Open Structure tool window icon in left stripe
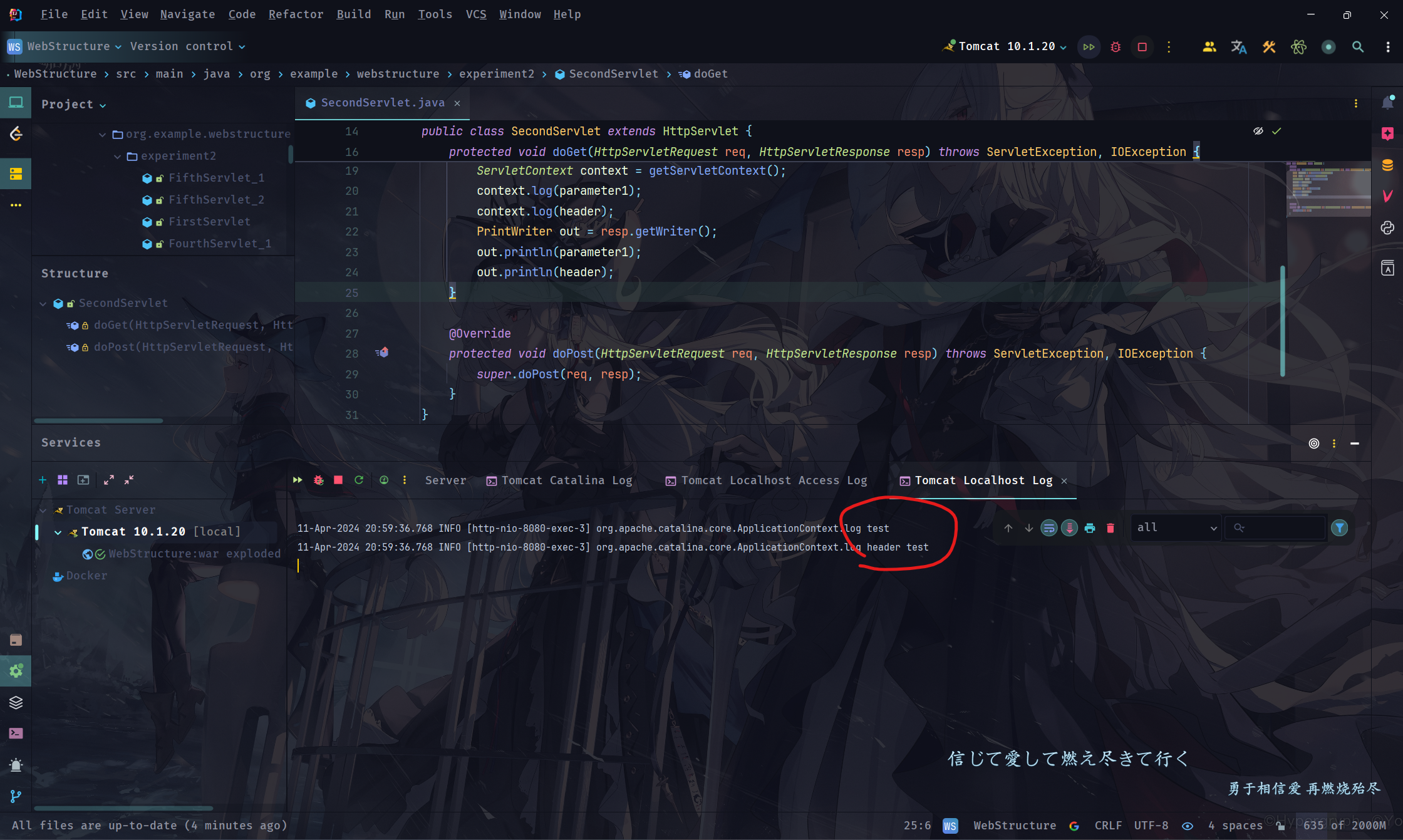The width and height of the screenshot is (1403, 840). [16, 174]
